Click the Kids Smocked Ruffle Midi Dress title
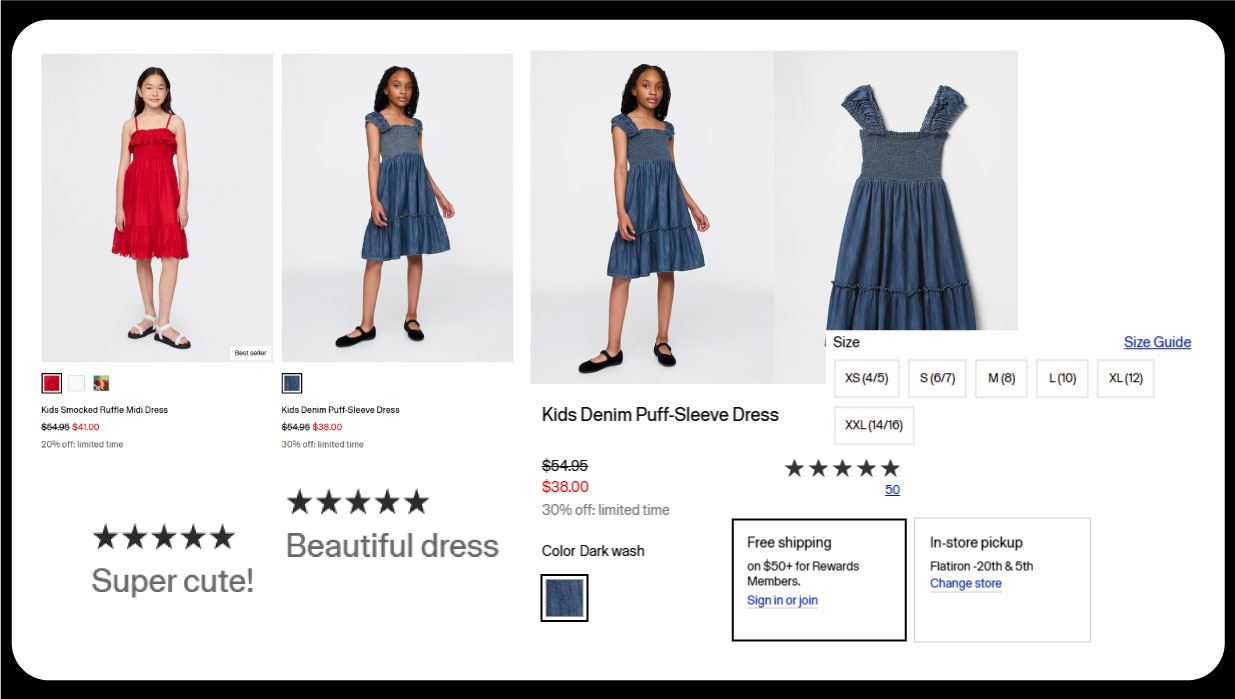Image resolution: width=1235 pixels, height=699 pixels. click(104, 410)
